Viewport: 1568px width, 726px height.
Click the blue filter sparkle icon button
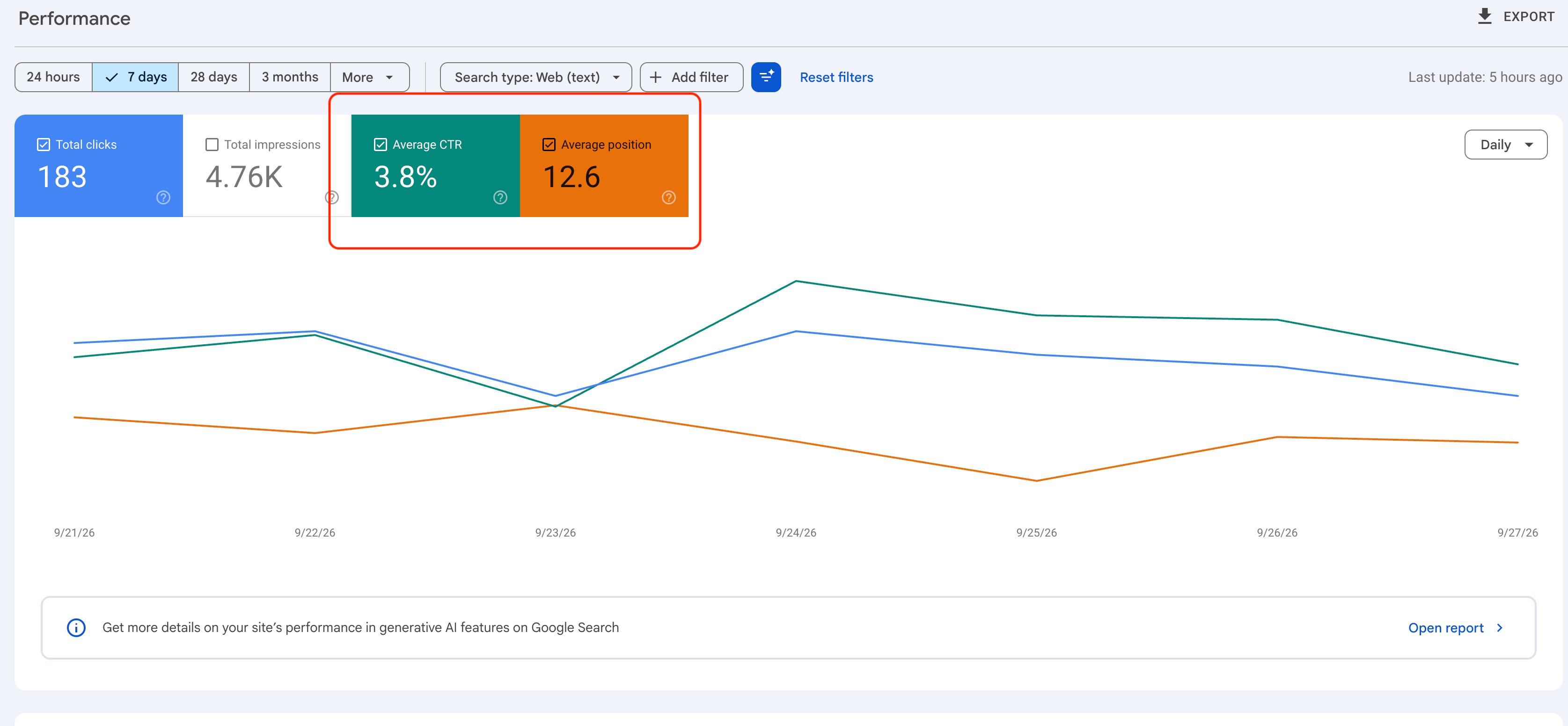point(766,77)
